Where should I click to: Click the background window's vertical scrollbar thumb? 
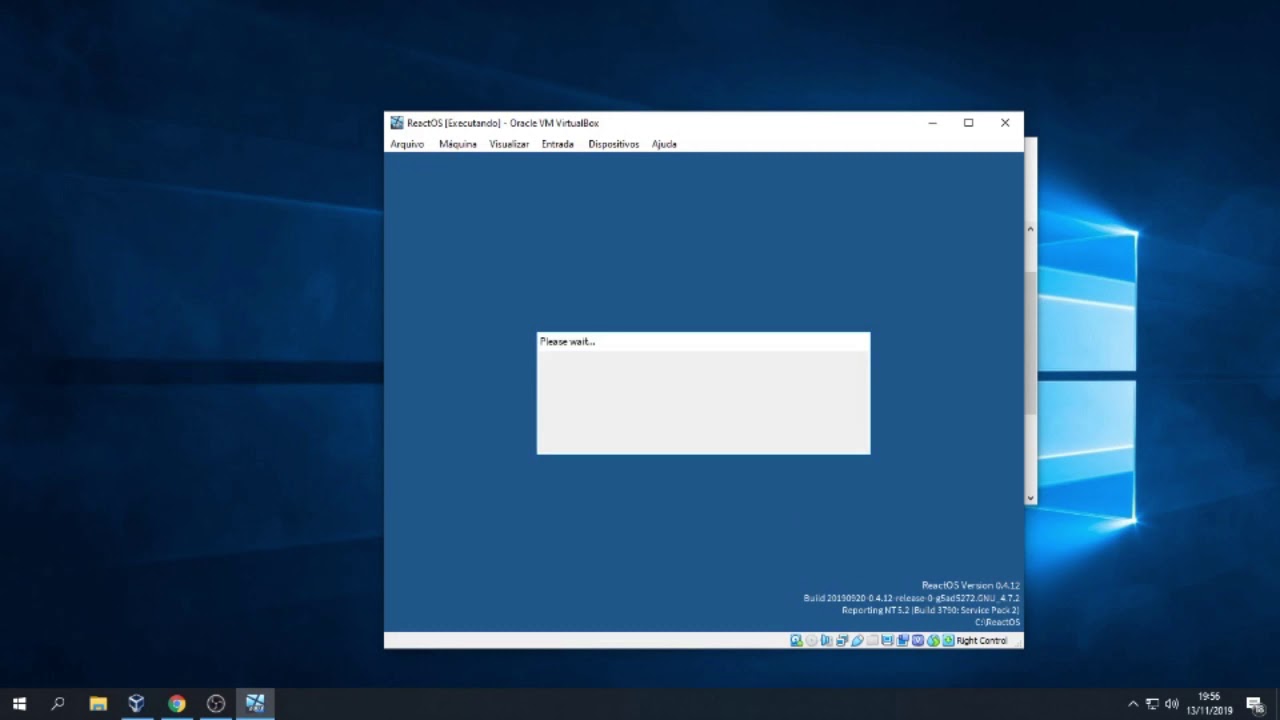click(1031, 342)
